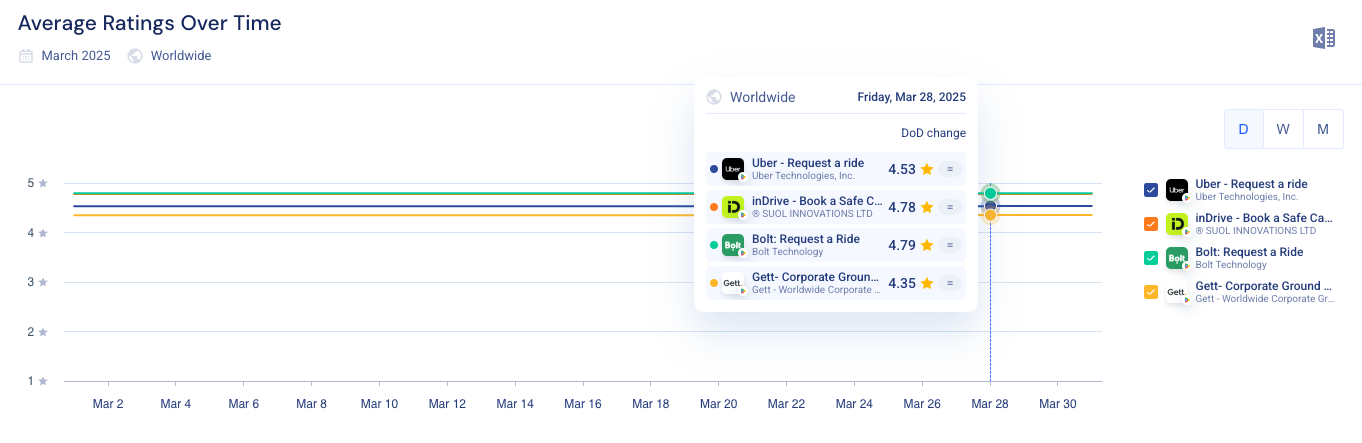Click the equals badge in Gett tooltip row
The width and height of the screenshot is (1362, 443).
(950, 283)
